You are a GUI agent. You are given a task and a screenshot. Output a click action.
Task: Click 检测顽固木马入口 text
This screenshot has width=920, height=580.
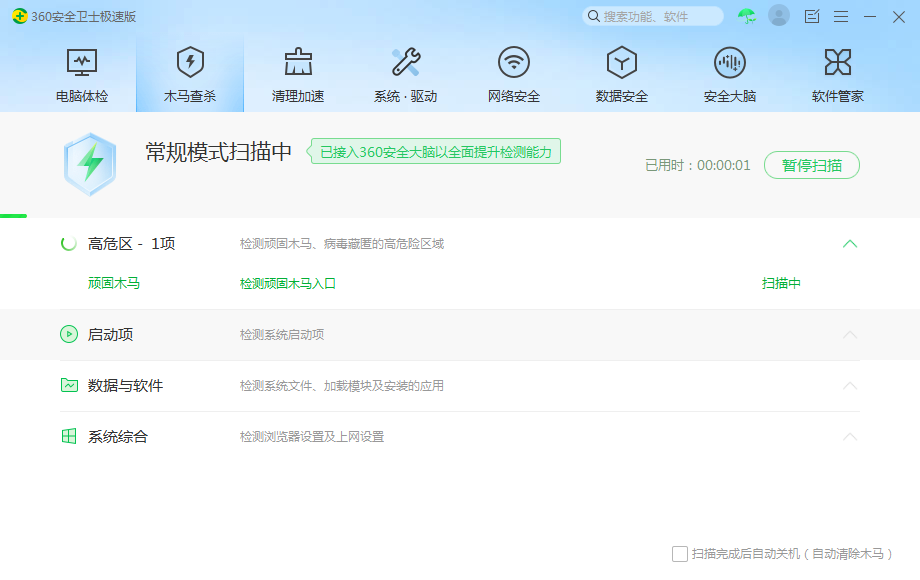(288, 284)
